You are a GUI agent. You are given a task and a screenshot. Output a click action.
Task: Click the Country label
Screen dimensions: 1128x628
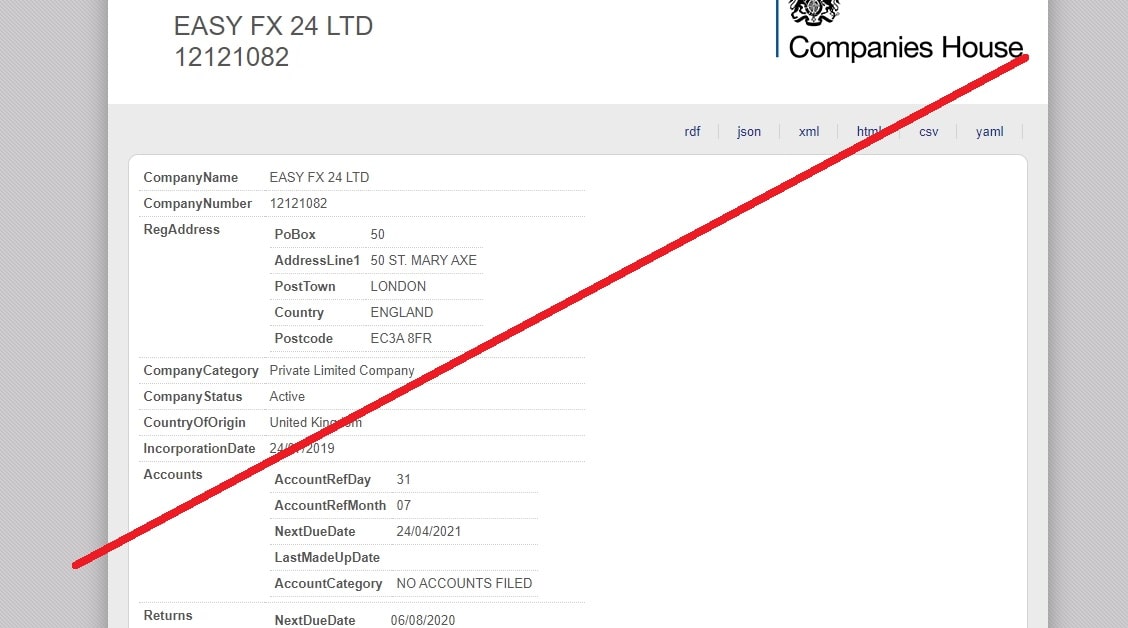pos(299,312)
